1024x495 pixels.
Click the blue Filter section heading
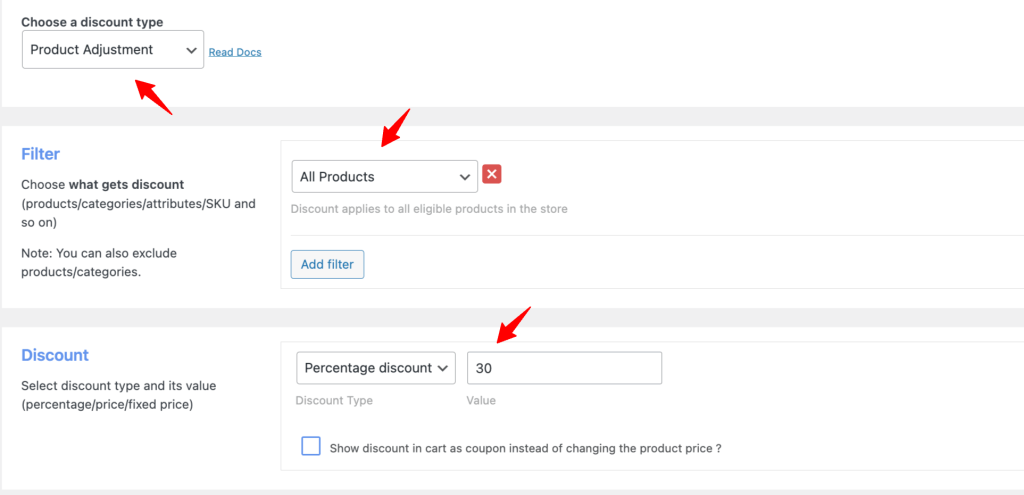[41, 154]
